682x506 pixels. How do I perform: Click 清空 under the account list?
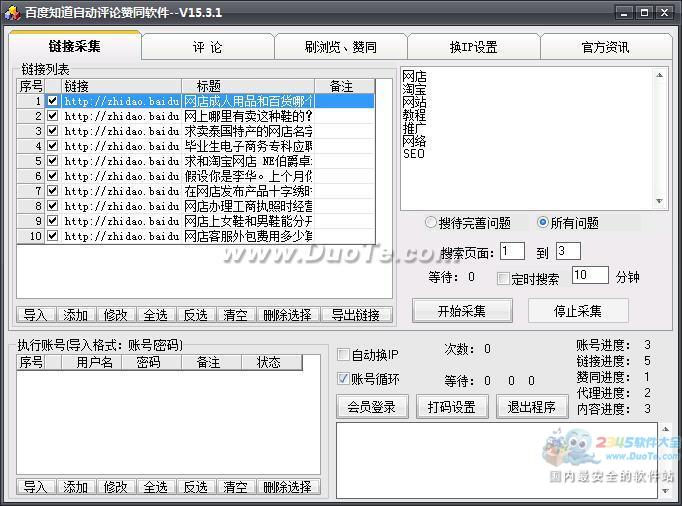[236, 486]
